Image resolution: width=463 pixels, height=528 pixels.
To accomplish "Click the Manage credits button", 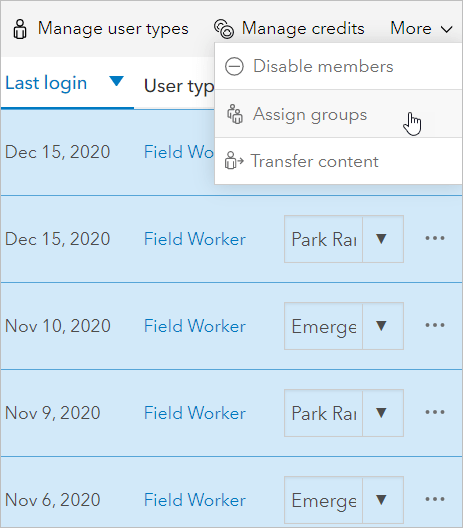I will coord(289,29).
